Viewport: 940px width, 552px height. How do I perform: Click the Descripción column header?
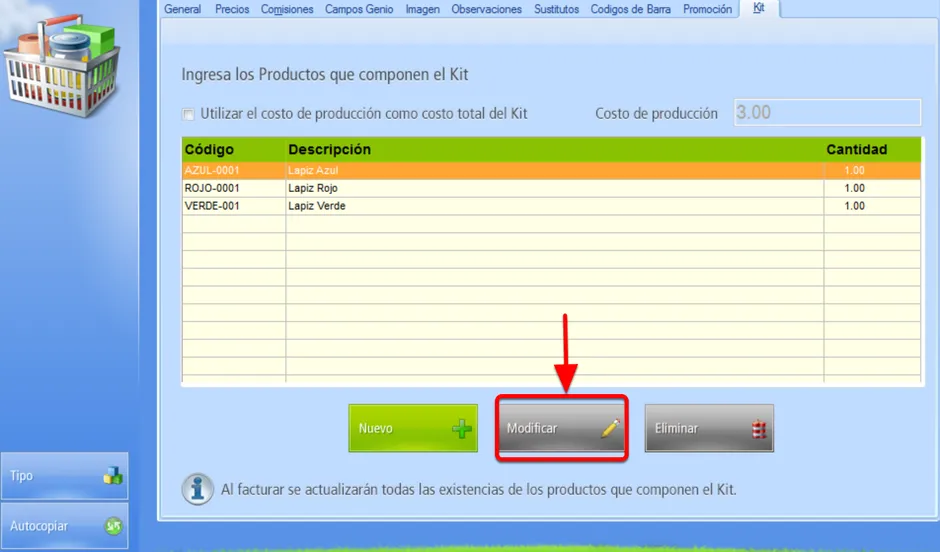(x=555, y=149)
